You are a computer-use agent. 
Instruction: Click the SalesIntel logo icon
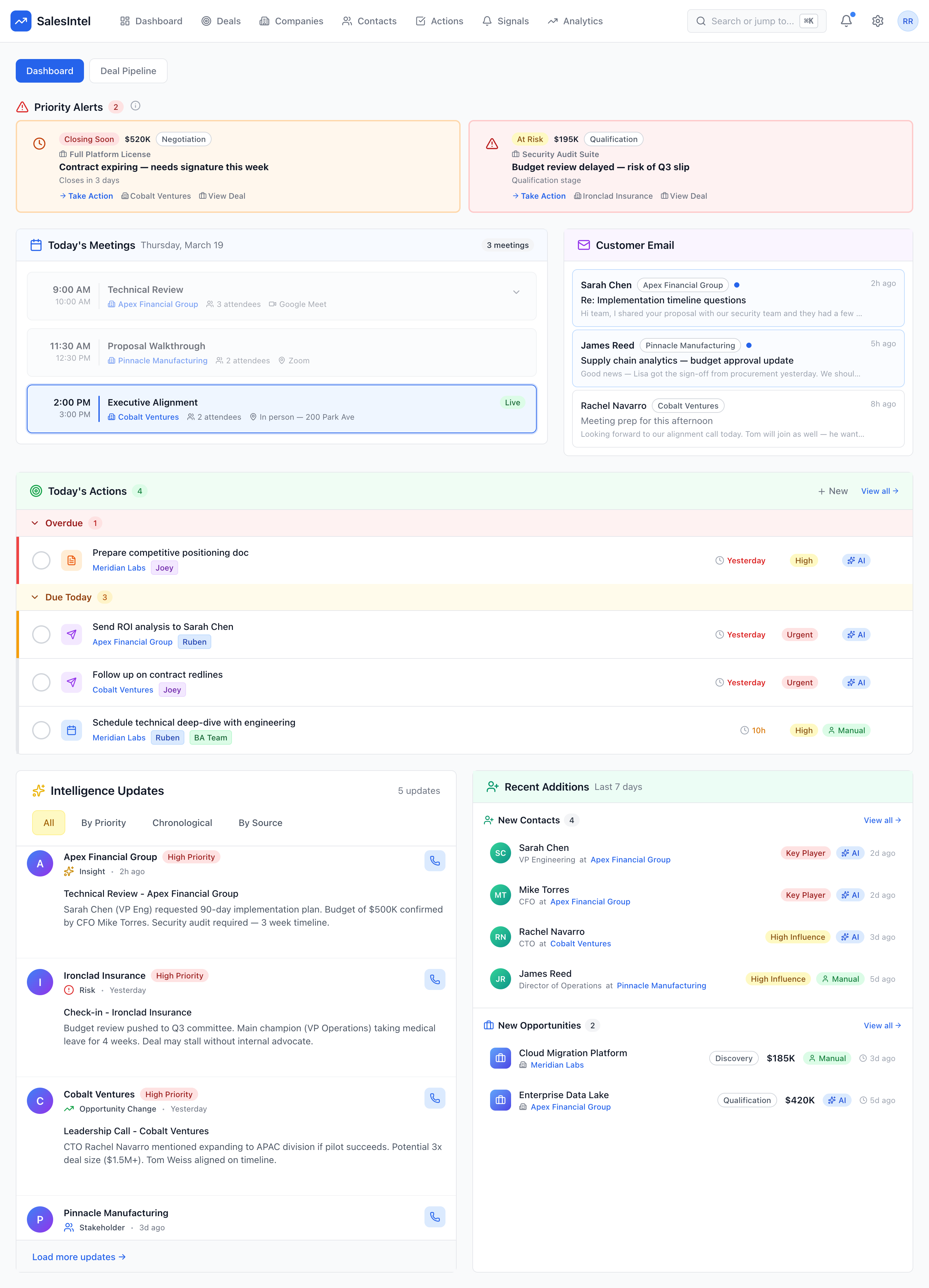point(21,21)
